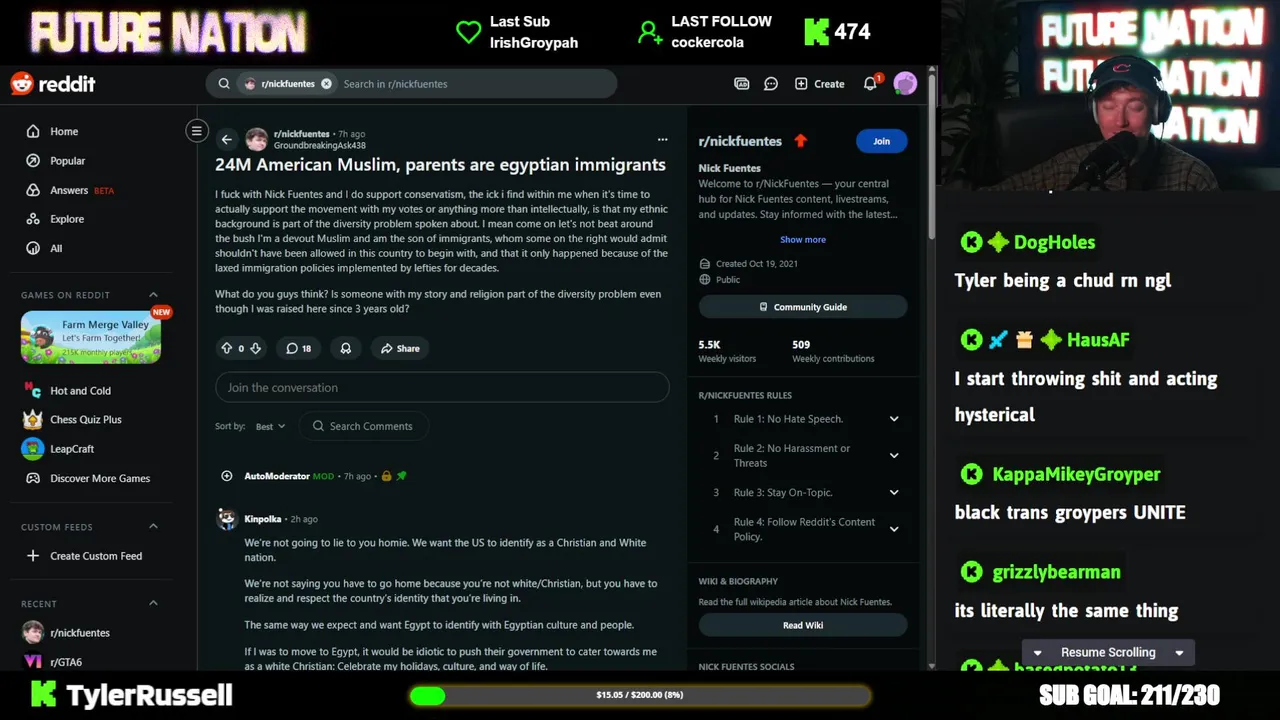
Task: Click the r/nickfuentes title in right panel
Action: tap(740, 141)
